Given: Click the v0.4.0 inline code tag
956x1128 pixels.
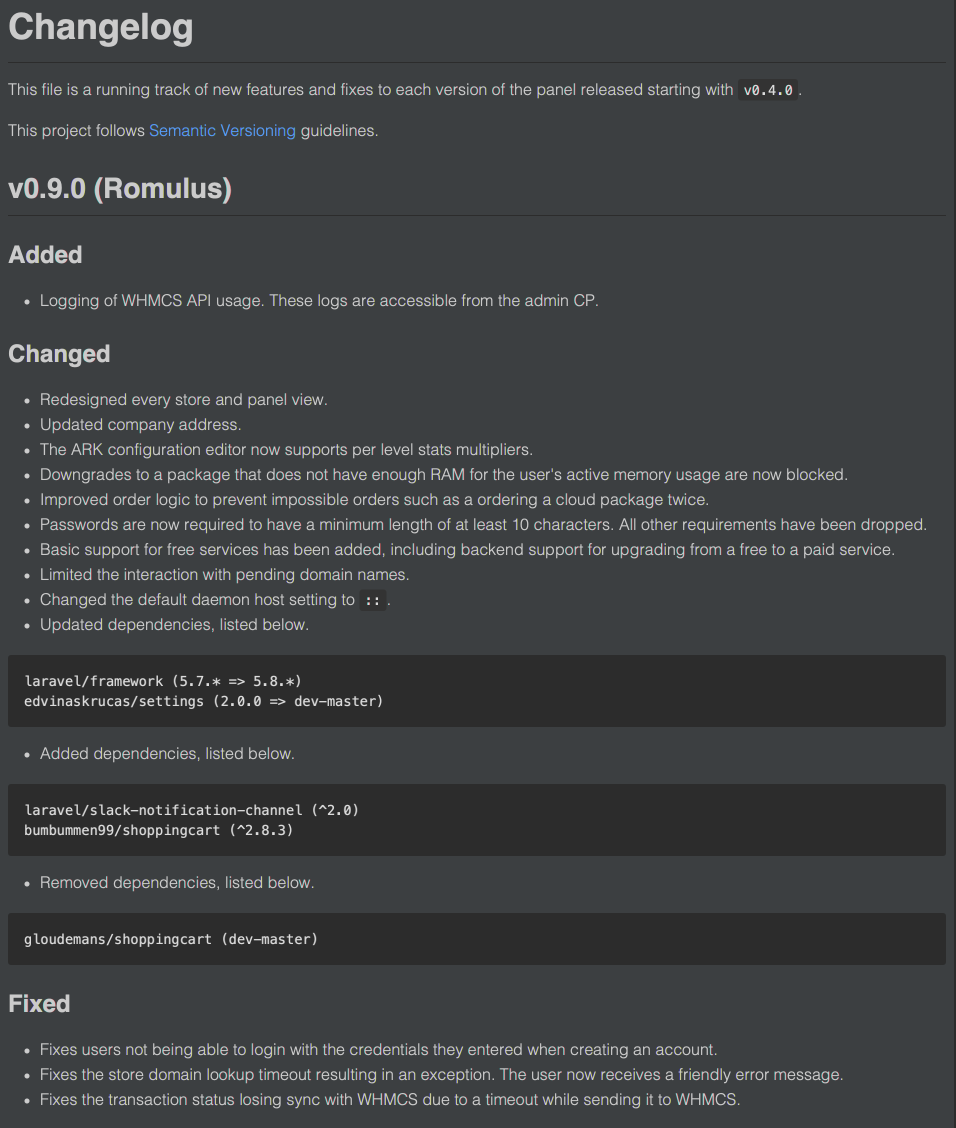Looking at the screenshot, I should click(x=768, y=90).
